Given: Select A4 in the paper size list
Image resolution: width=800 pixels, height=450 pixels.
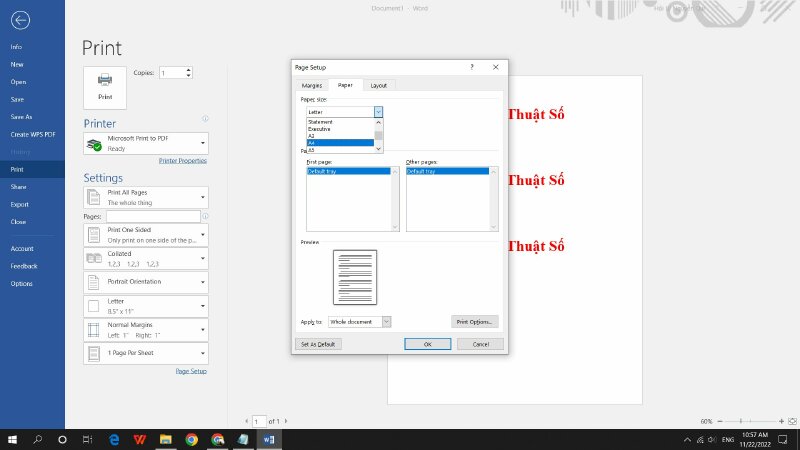Looking at the screenshot, I should [x=340, y=143].
